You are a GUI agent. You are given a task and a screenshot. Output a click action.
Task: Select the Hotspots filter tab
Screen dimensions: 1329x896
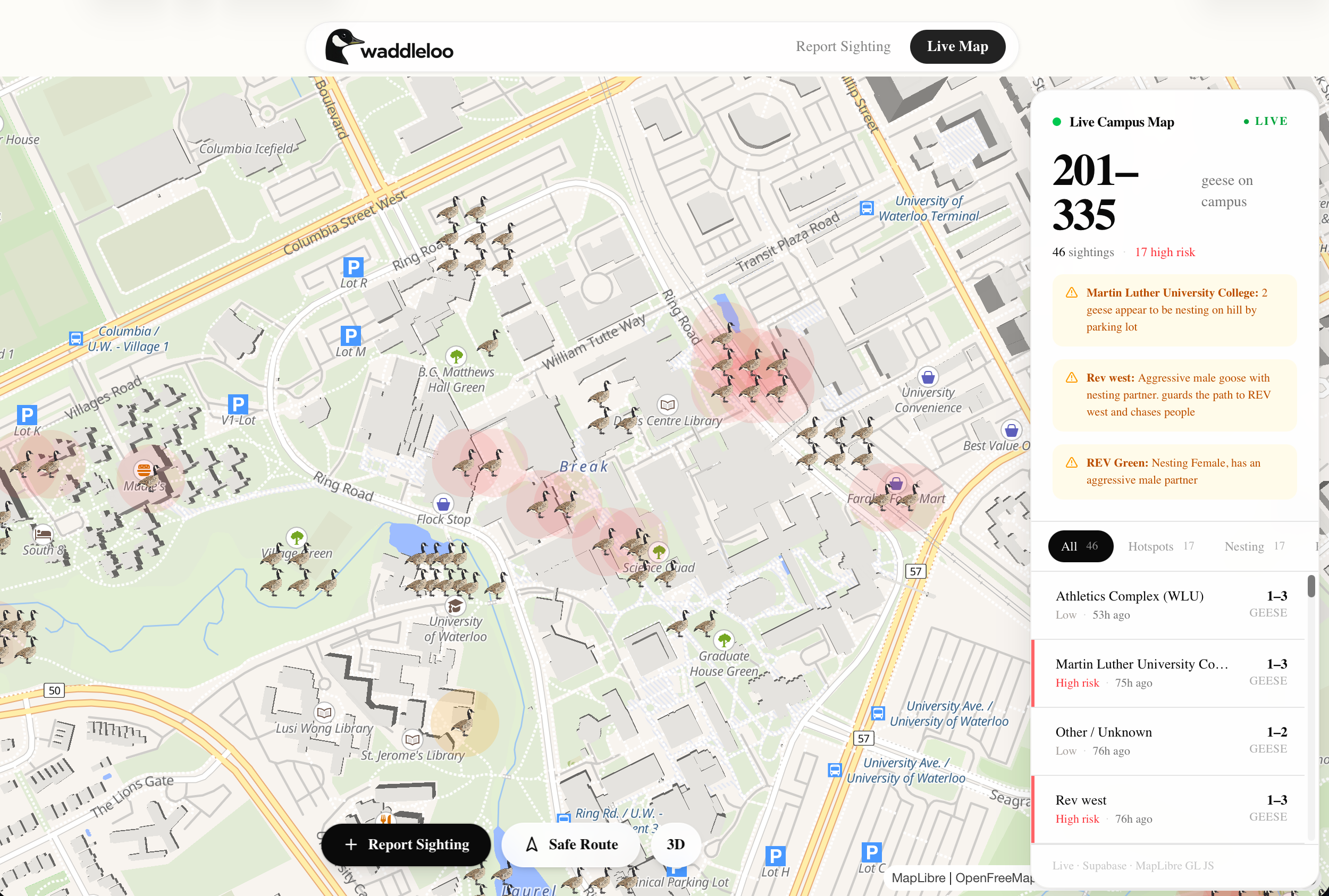click(1160, 546)
